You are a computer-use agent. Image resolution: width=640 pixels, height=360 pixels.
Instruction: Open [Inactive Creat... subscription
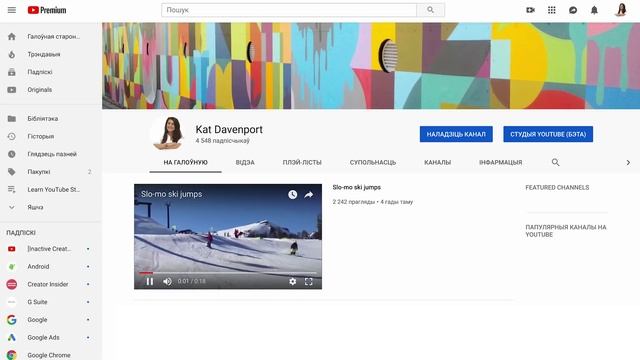[x=49, y=249]
